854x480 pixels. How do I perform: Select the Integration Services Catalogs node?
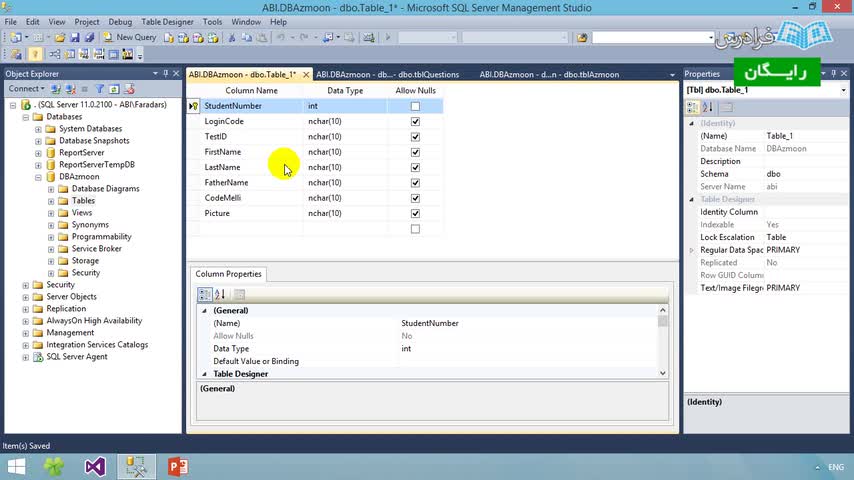click(x=97, y=345)
